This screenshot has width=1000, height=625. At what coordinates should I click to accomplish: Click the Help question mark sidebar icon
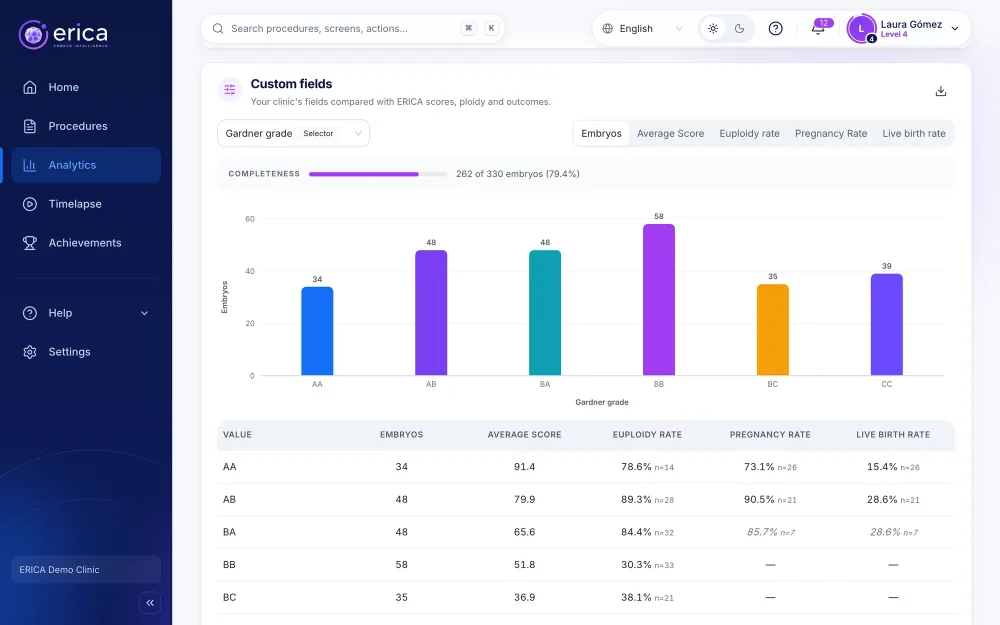pyautogui.click(x=29, y=313)
